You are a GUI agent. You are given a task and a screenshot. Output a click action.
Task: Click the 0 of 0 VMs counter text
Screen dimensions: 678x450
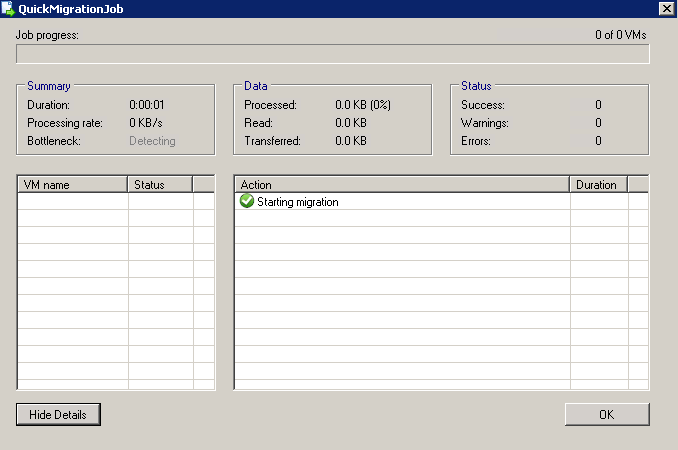[x=620, y=35]
